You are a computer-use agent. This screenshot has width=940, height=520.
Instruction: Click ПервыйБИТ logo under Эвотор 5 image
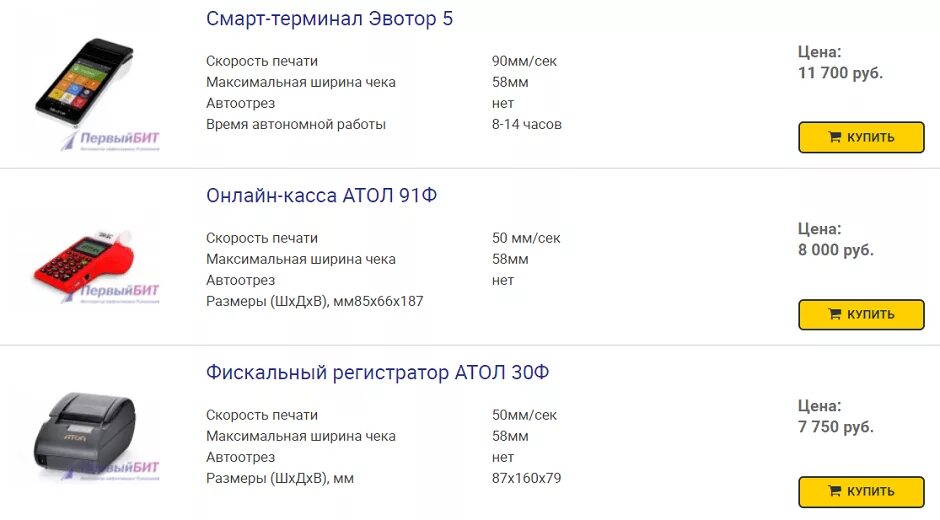[111, 140]
